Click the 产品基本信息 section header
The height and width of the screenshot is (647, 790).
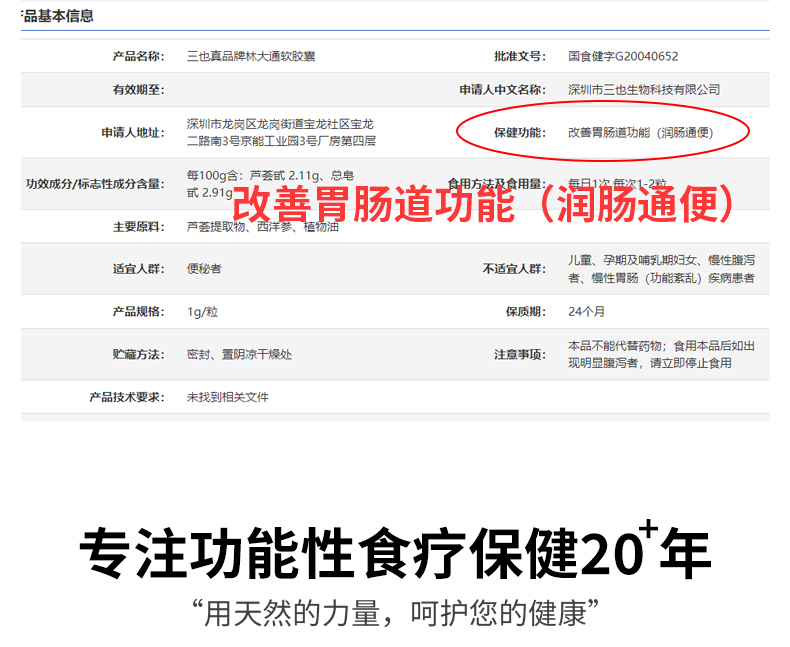point(58,16)
